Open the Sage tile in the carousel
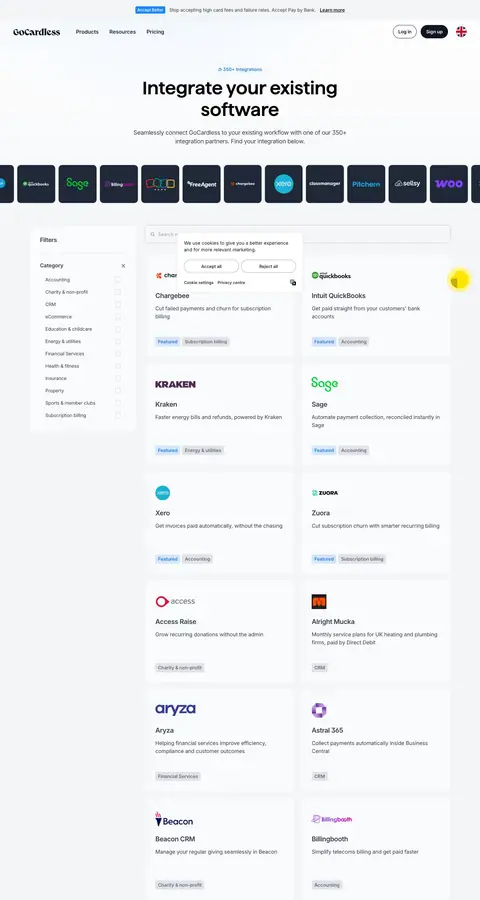The image size is (480, 900). click(x=78, y=184)
